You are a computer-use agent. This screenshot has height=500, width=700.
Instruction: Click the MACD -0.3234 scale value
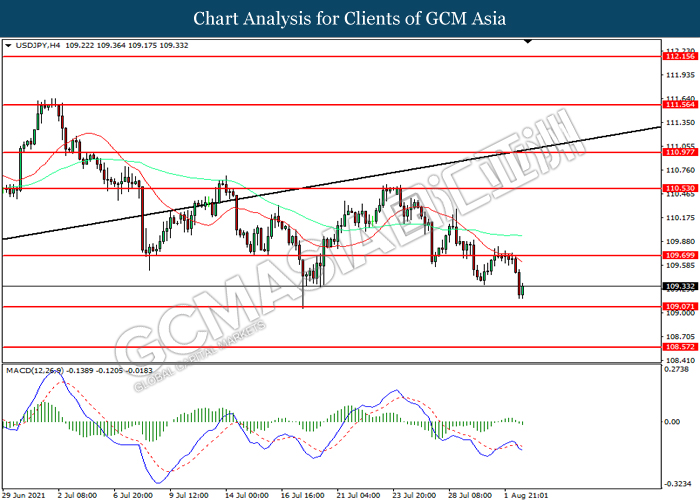coord(678,484)
